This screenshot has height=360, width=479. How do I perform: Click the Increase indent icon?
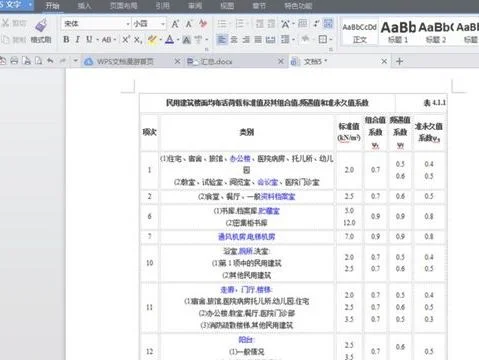point(272,24)
